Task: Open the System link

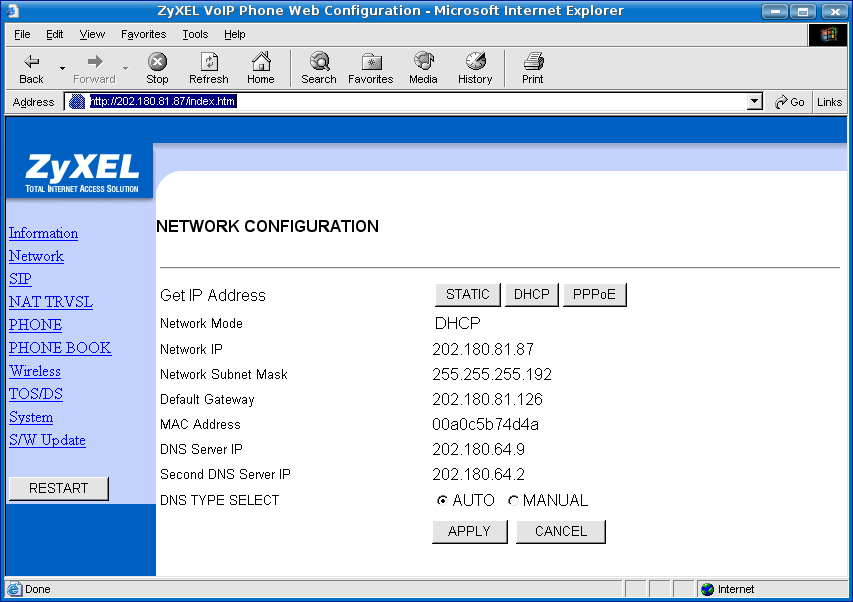Action: [x=31, y=417]
